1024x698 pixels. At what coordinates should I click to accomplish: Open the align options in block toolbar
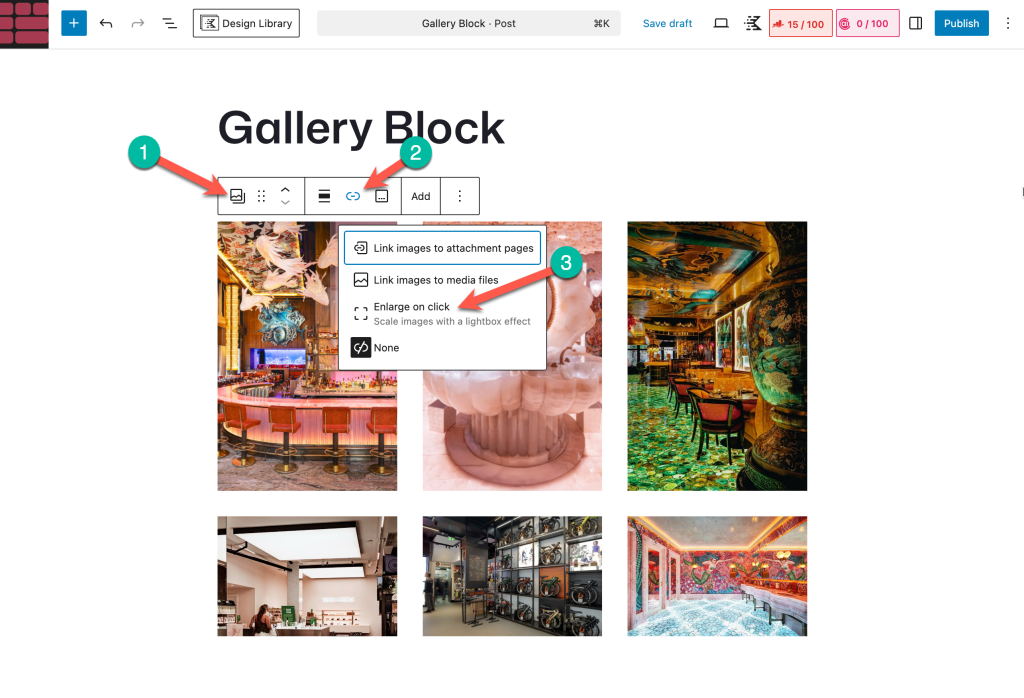pos(324,196)
